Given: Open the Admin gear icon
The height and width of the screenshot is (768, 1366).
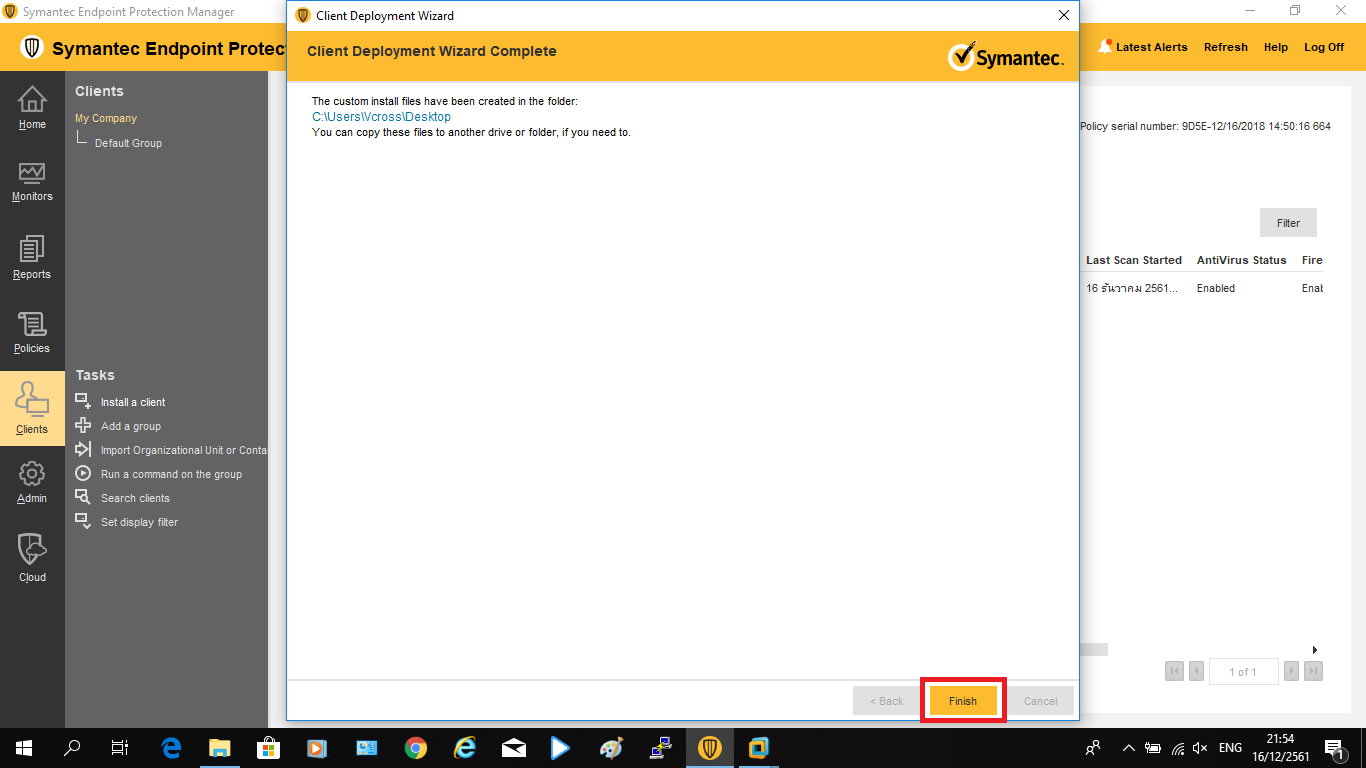Looking at the screenshot, I should tap(32, 474).
